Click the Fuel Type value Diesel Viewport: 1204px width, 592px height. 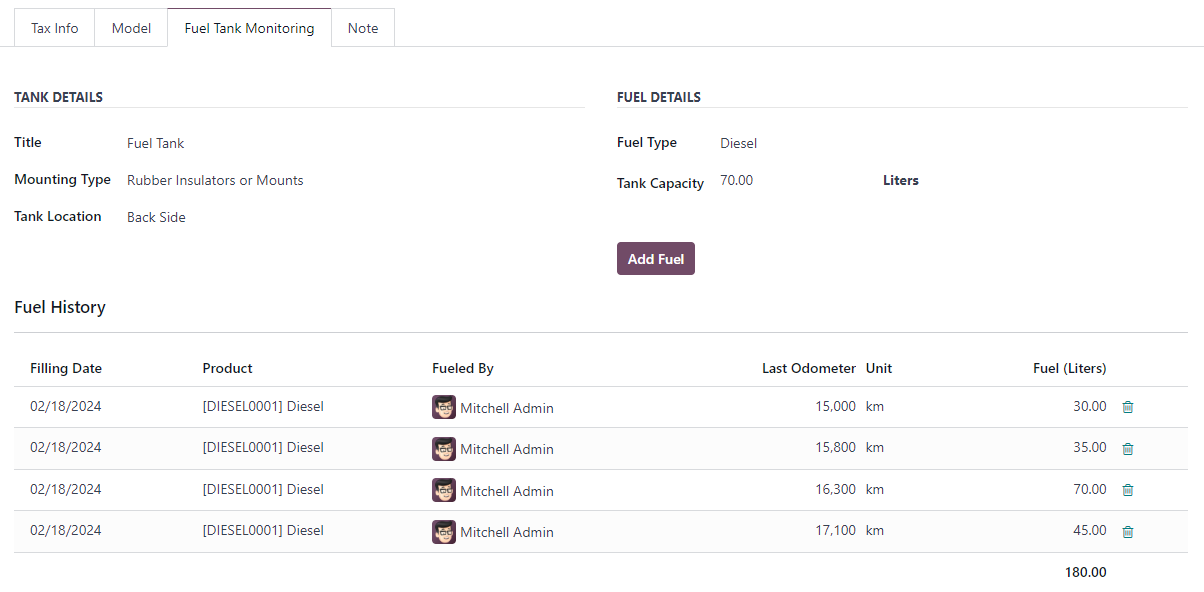coord(739,143)
